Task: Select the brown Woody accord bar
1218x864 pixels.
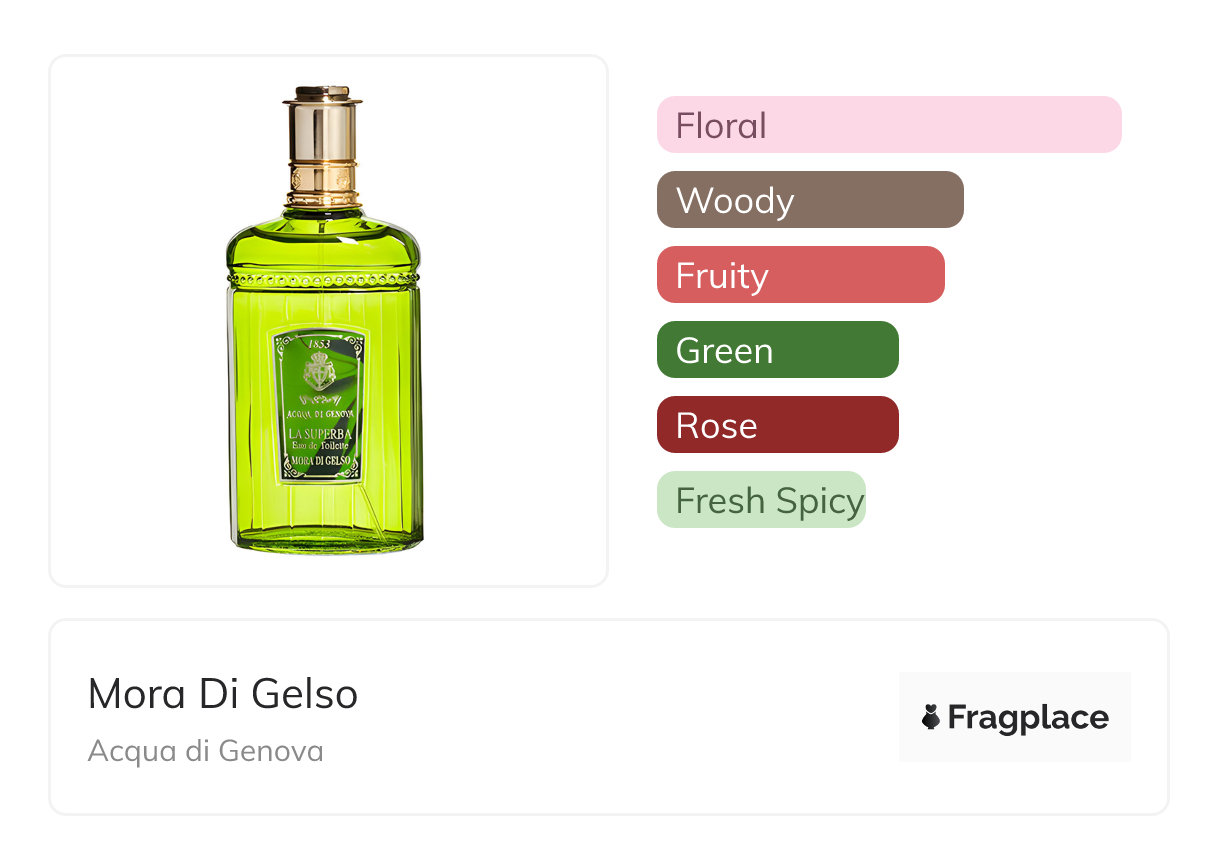Action: pyautogui.click(x=809, y=200)
